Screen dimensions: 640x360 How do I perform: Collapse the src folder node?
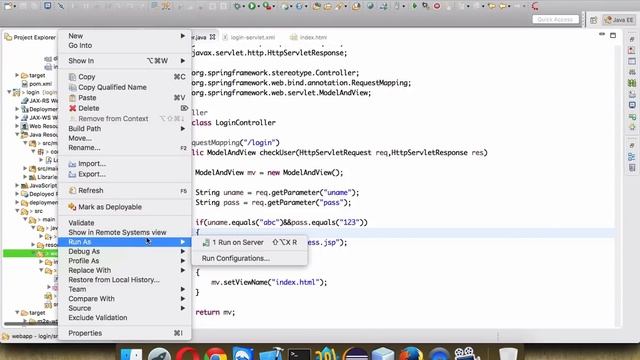[17, 211]
